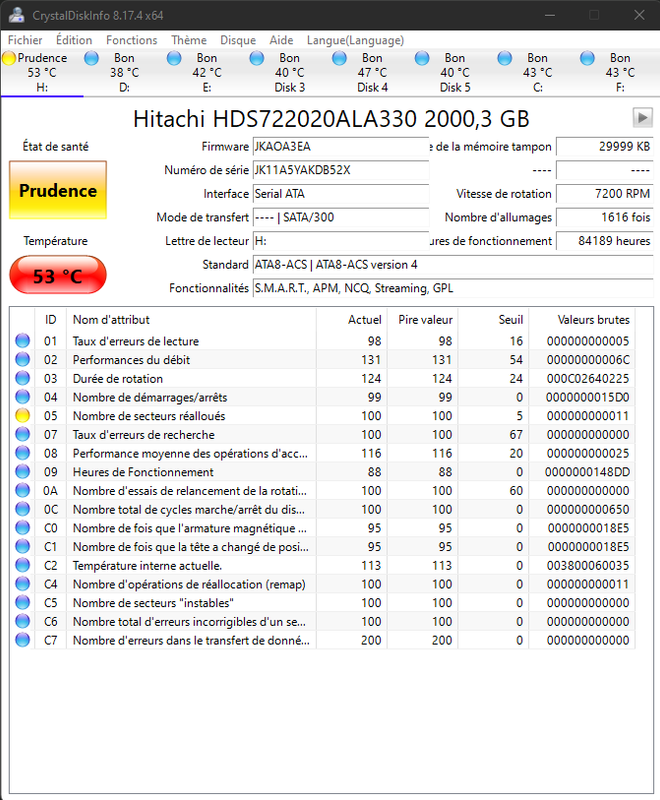Click the blue orb of attribute 01
Viewport: 660px width, 800px height.
coord(22,340)
